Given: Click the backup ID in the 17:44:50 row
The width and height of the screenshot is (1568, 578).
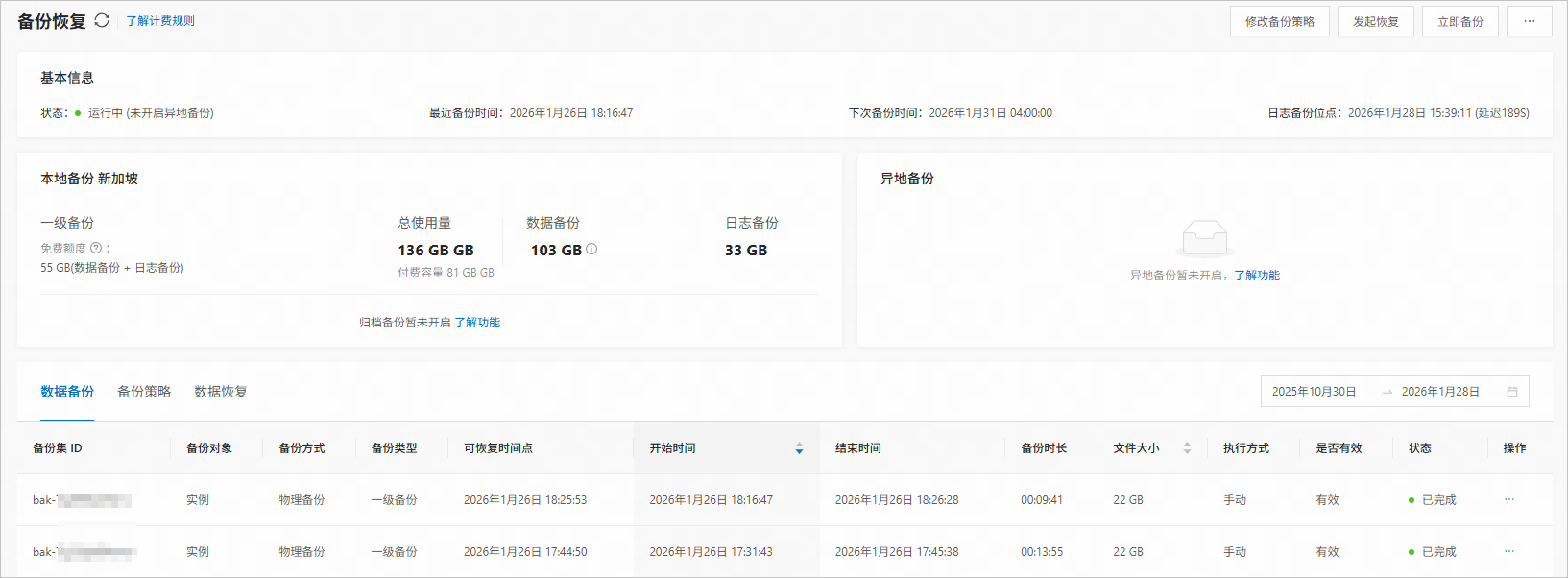Looking at the screenshot, I should coord(84,552).
